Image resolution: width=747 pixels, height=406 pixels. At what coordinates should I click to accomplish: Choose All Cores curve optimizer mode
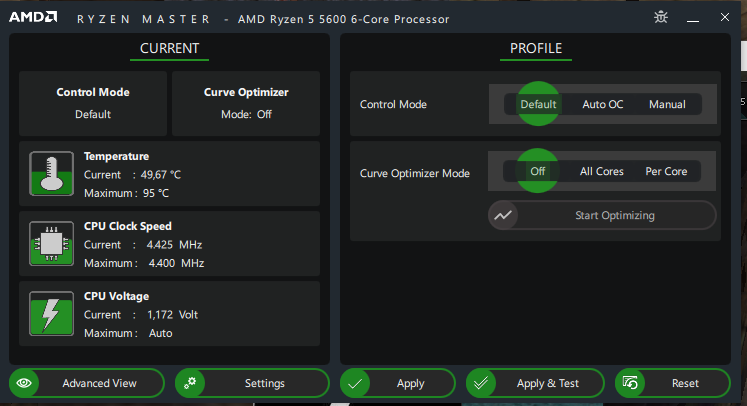tap(601, 171)
